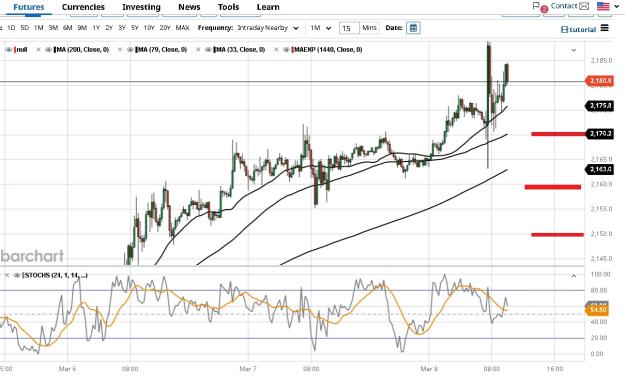
Task: Click the 2,170.2 moving average price tag
Action: pos(599,134)
